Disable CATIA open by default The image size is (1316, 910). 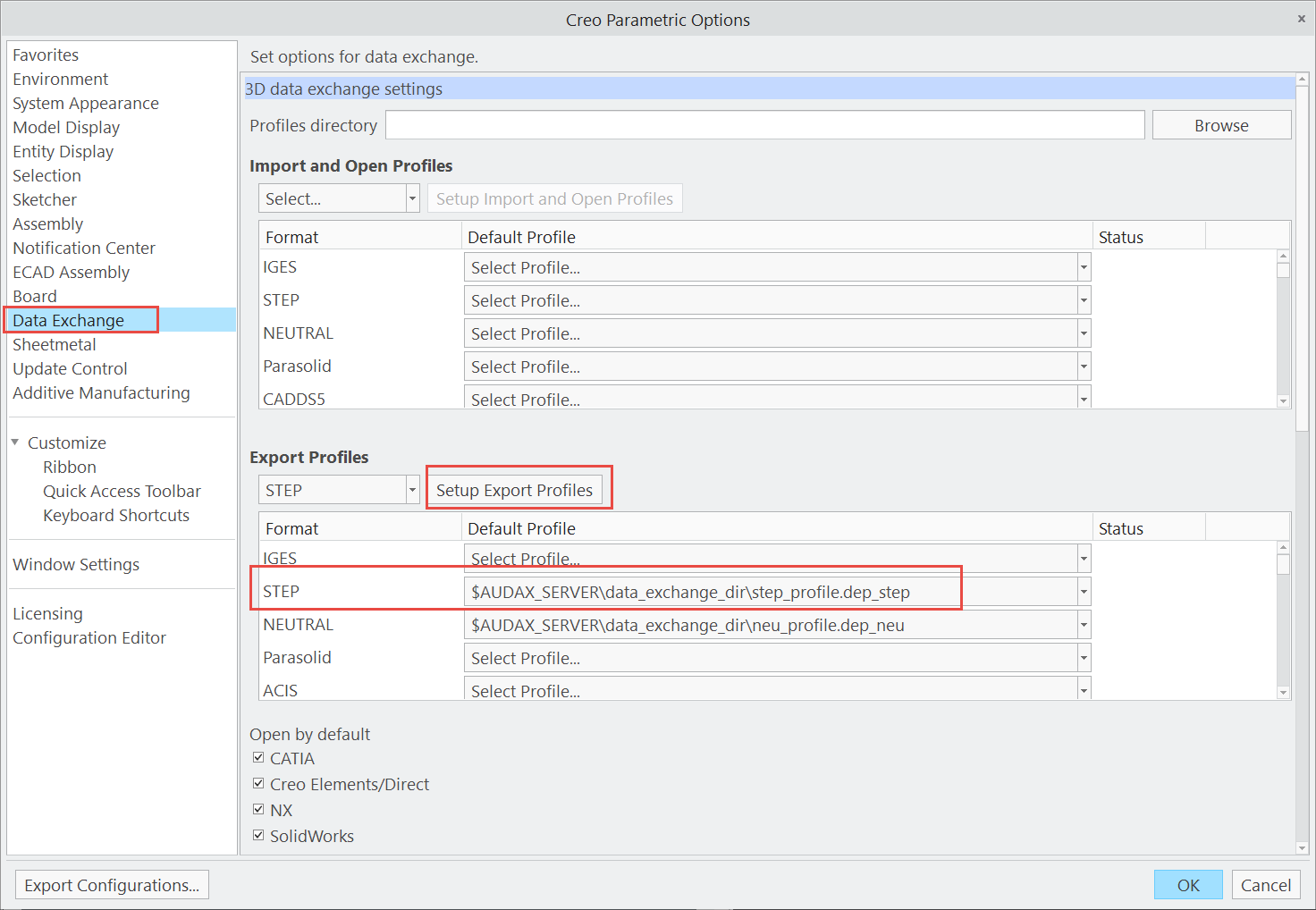pyautogui.click(x=258, y=757)
